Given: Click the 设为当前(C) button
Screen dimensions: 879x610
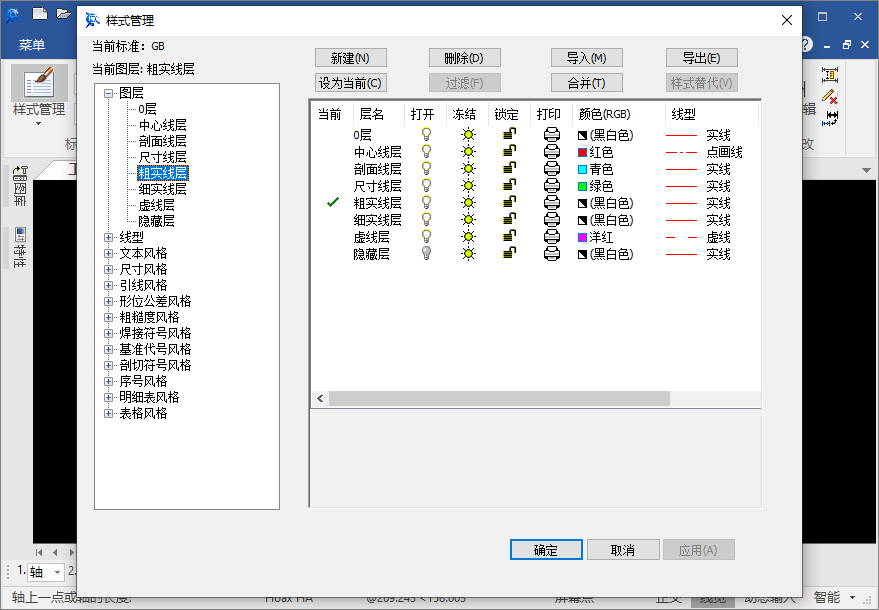Looking at the screenshot, I should click(350, 83).
